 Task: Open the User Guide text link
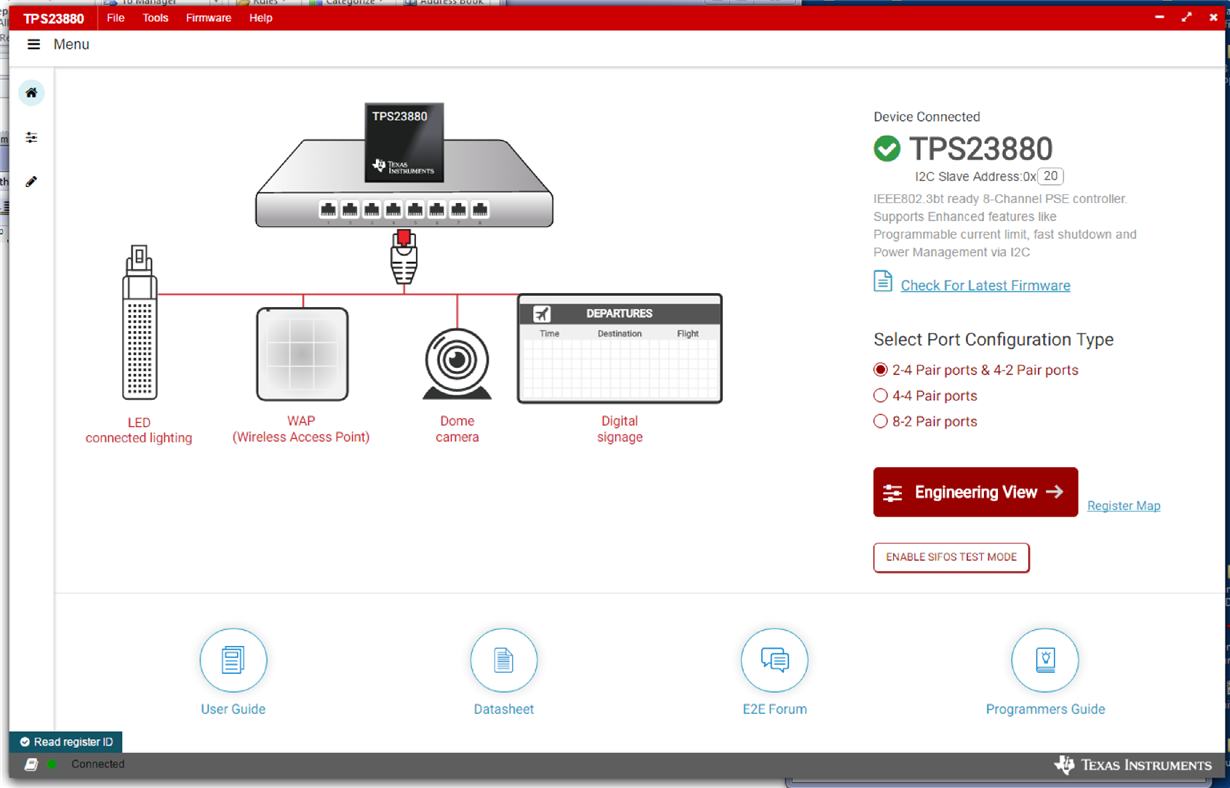[x=233, y=709]
